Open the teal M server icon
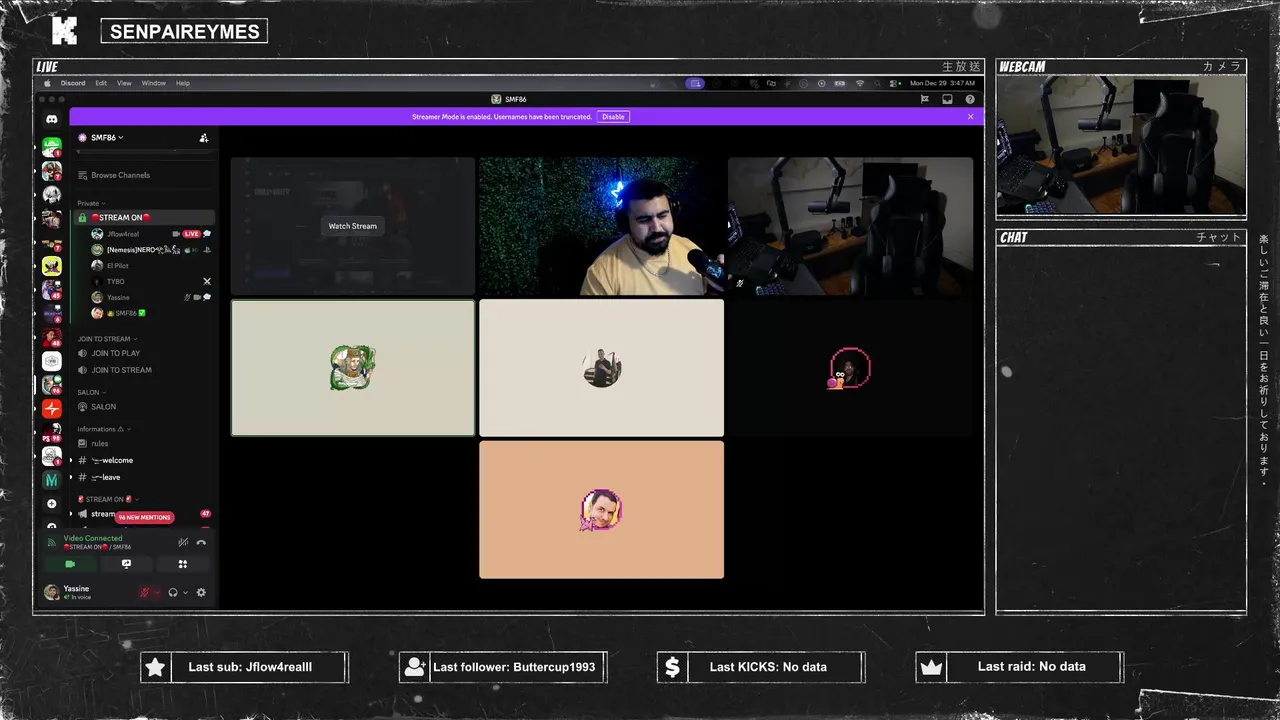Image resolution: width=1280 pixels, height=720 pixels. click(x=52, y=481)
